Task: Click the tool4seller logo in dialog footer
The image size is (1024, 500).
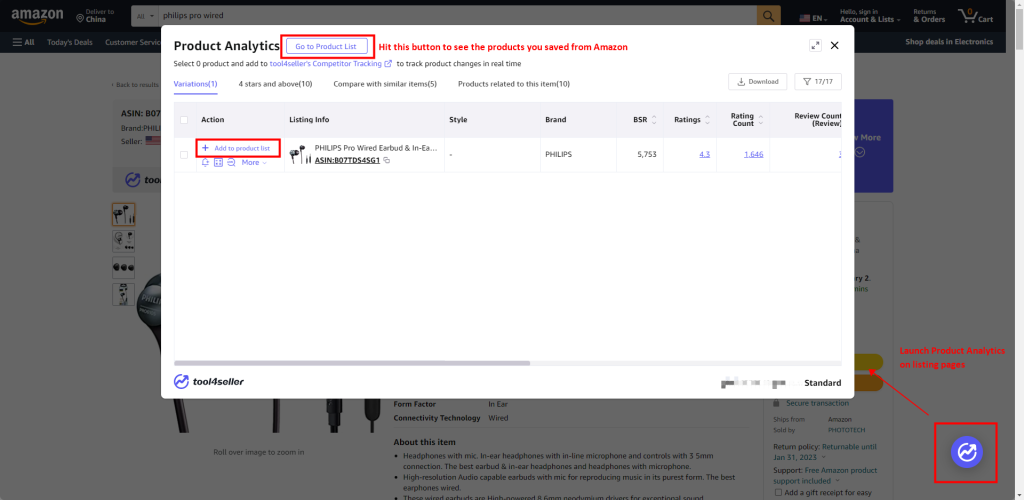Action: click(x=209, y=381)
